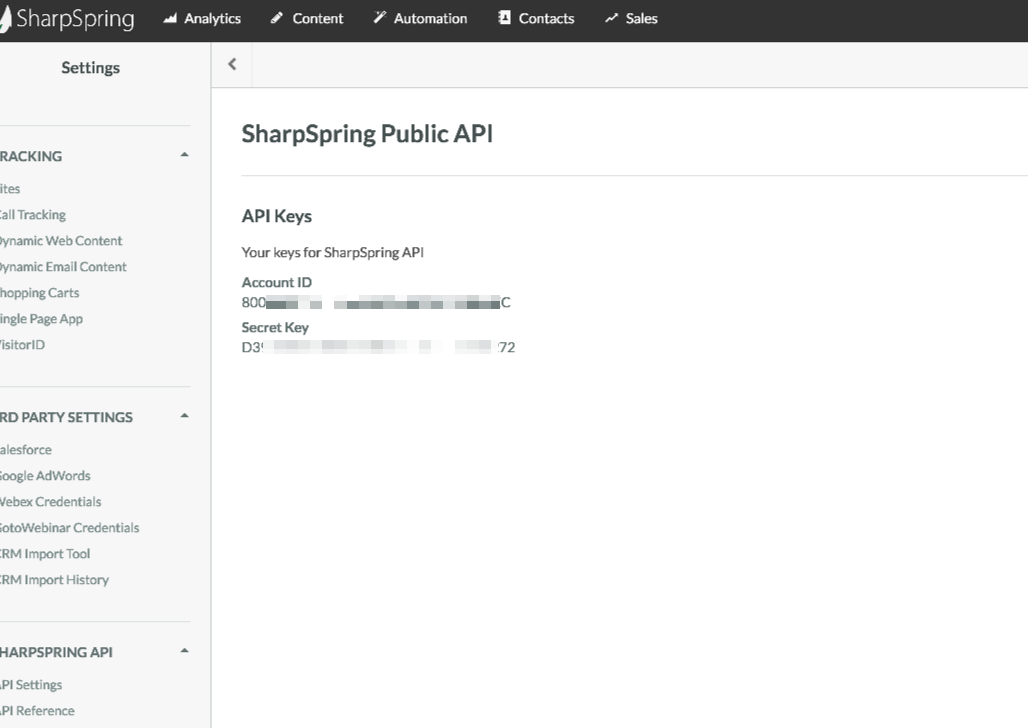Image resolution: width=1028 pixels, height=728 pixels.
Task: Click the API Keys heading
Action: pos(277,216)
